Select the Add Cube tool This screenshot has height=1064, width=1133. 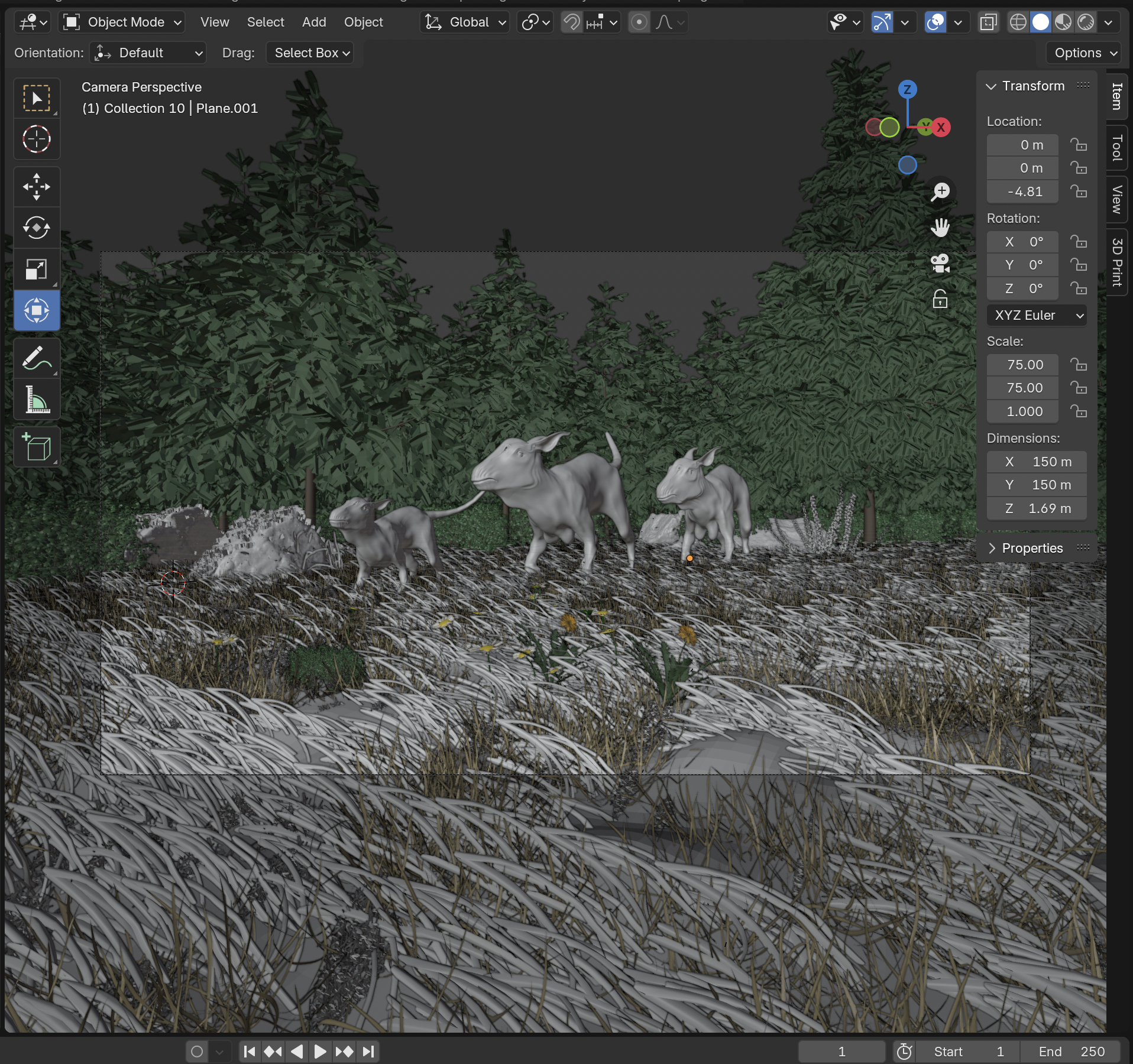click(x=37, y=447)
